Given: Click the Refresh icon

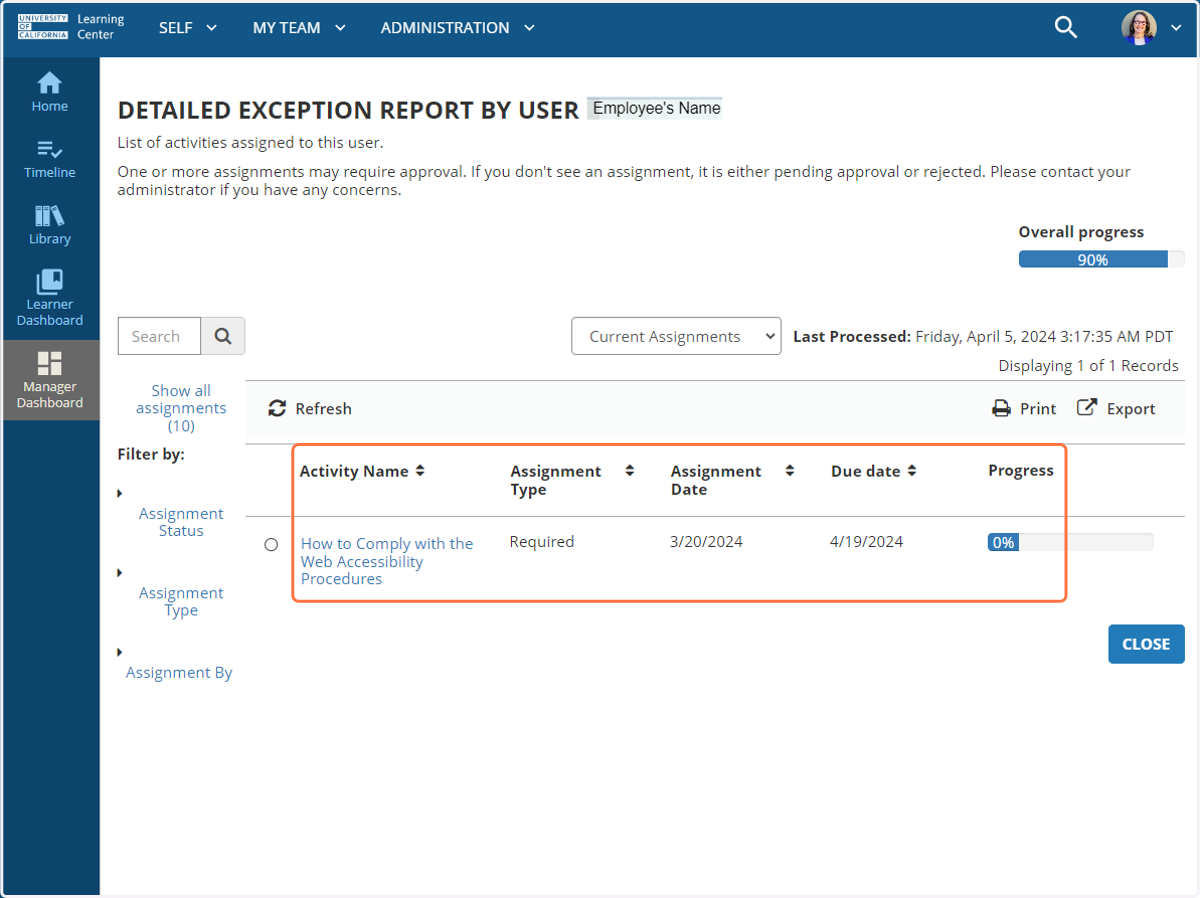Looking at the screenshot, I should 277,408.
